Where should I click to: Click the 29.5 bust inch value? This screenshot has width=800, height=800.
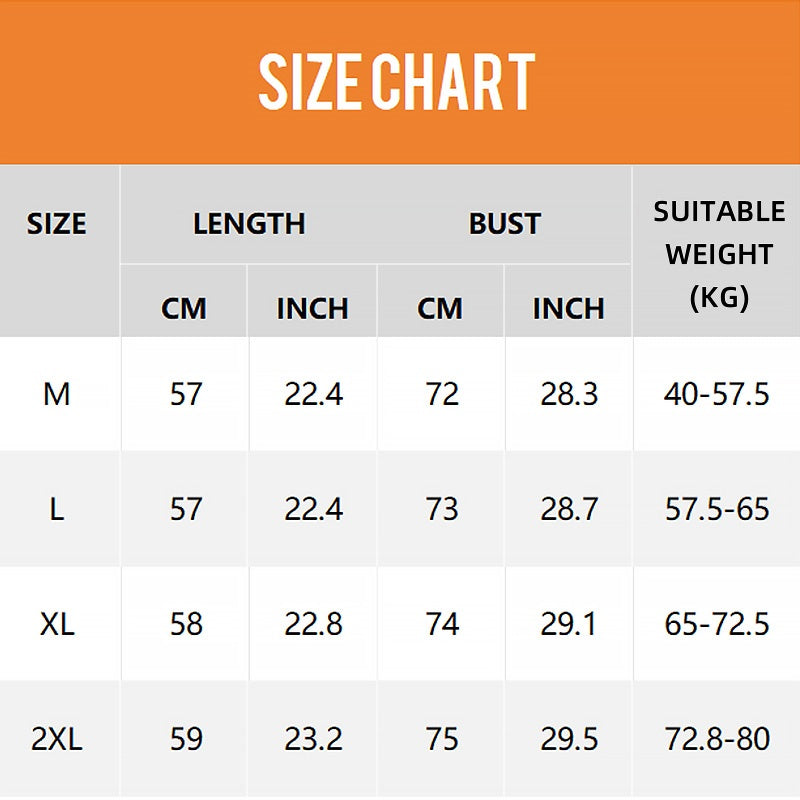point(569,739)
